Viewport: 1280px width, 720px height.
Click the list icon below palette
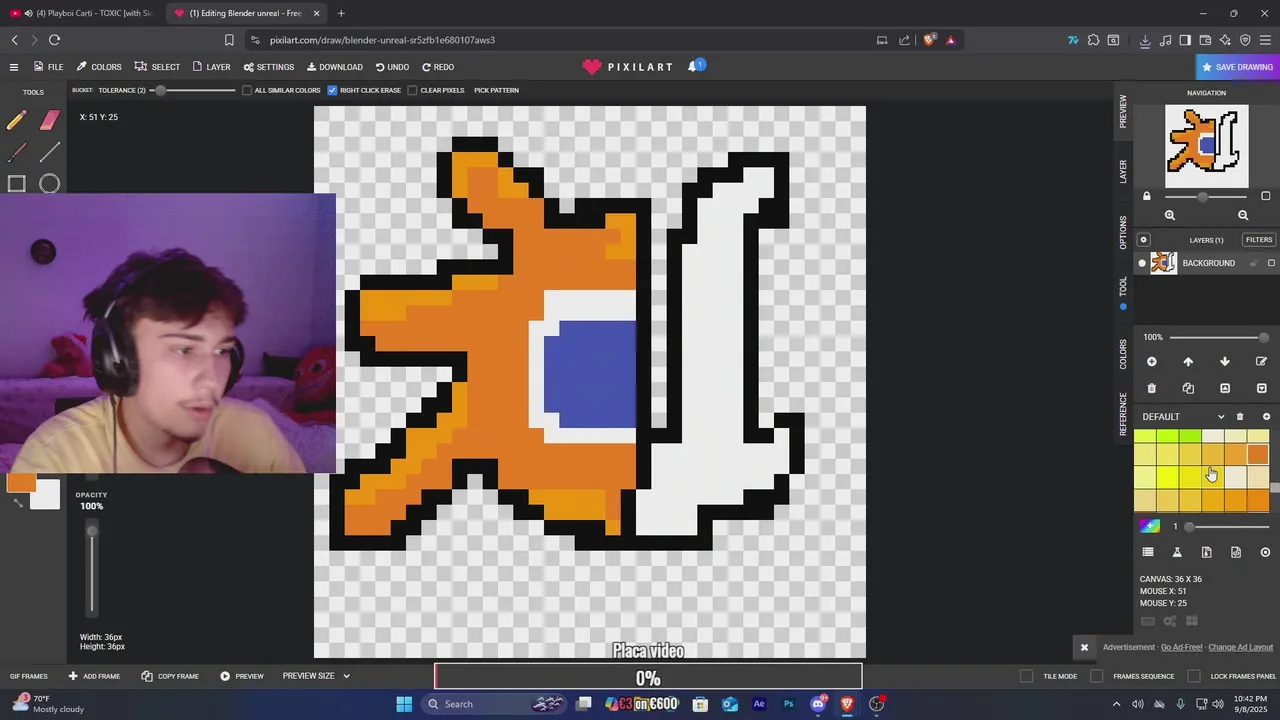[1148, 552]
